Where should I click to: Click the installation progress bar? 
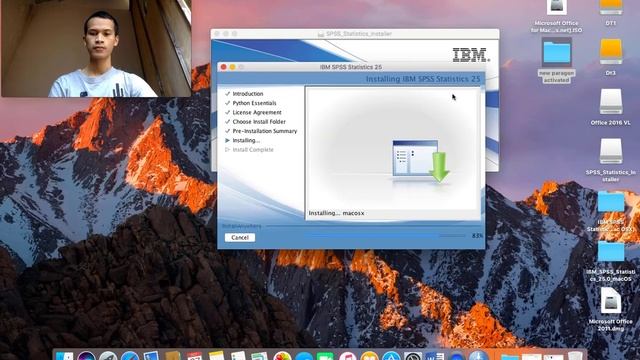point(385,236)
